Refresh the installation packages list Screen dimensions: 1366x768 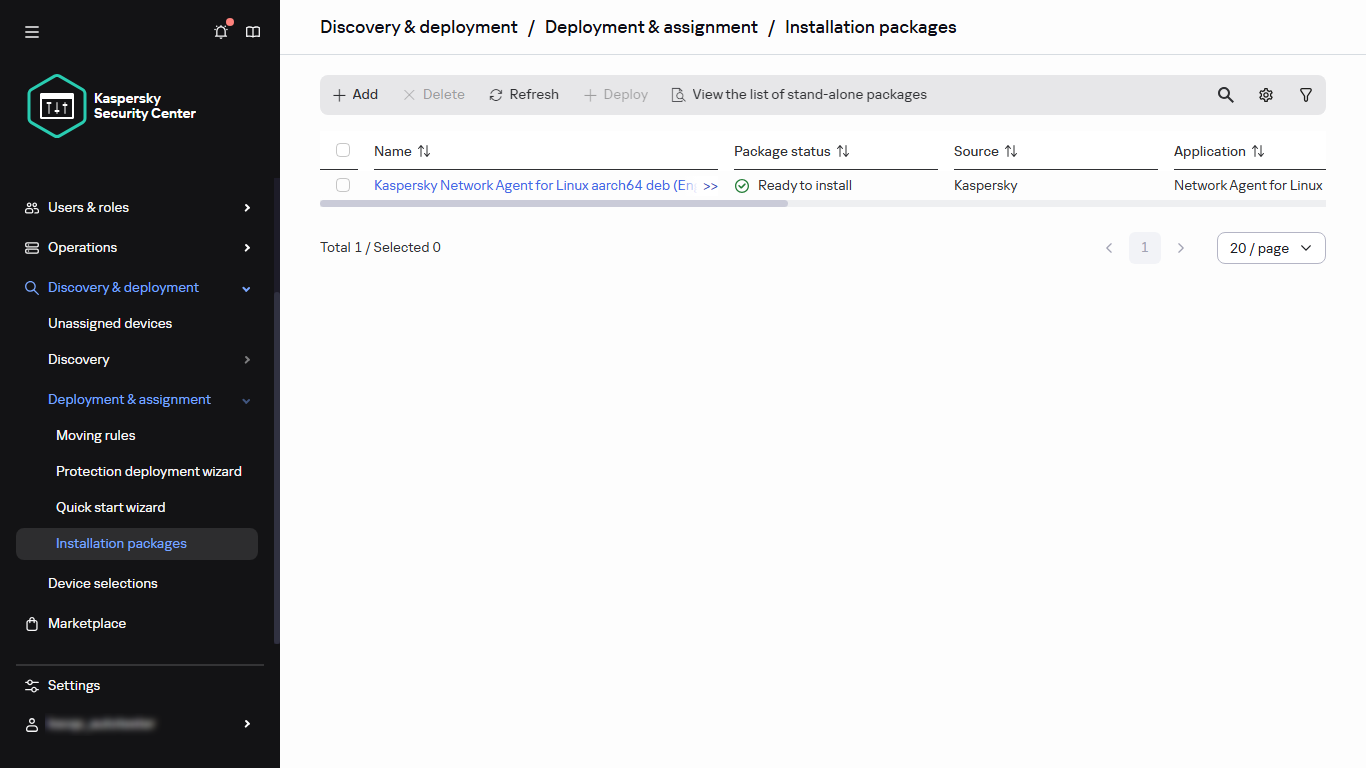[x=523, y=94]
